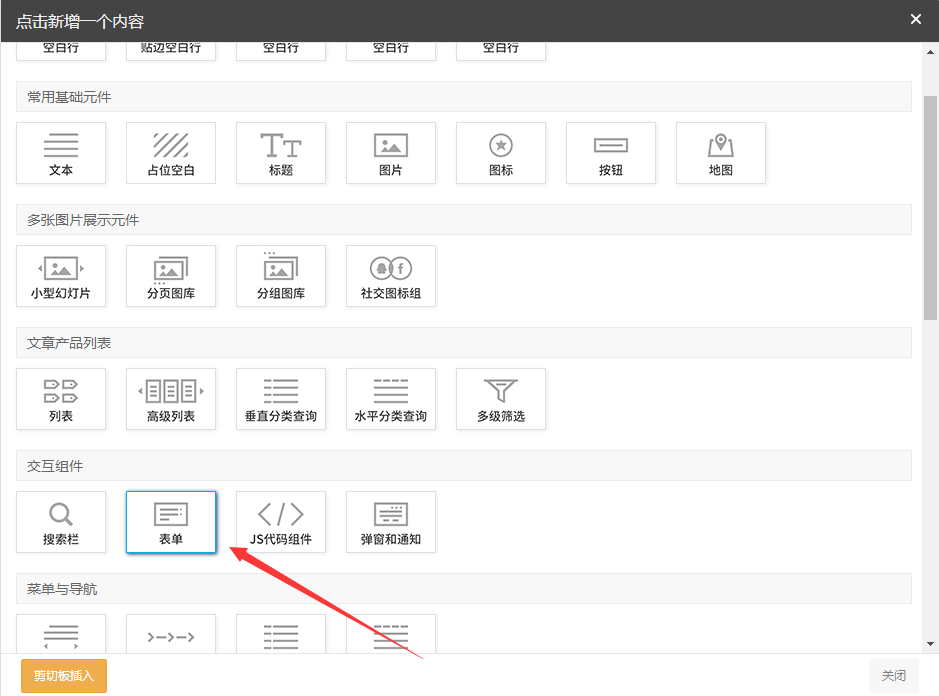Select the breadcrumb arrows navigation tile

pyautogui.click(x=171, y=634)
